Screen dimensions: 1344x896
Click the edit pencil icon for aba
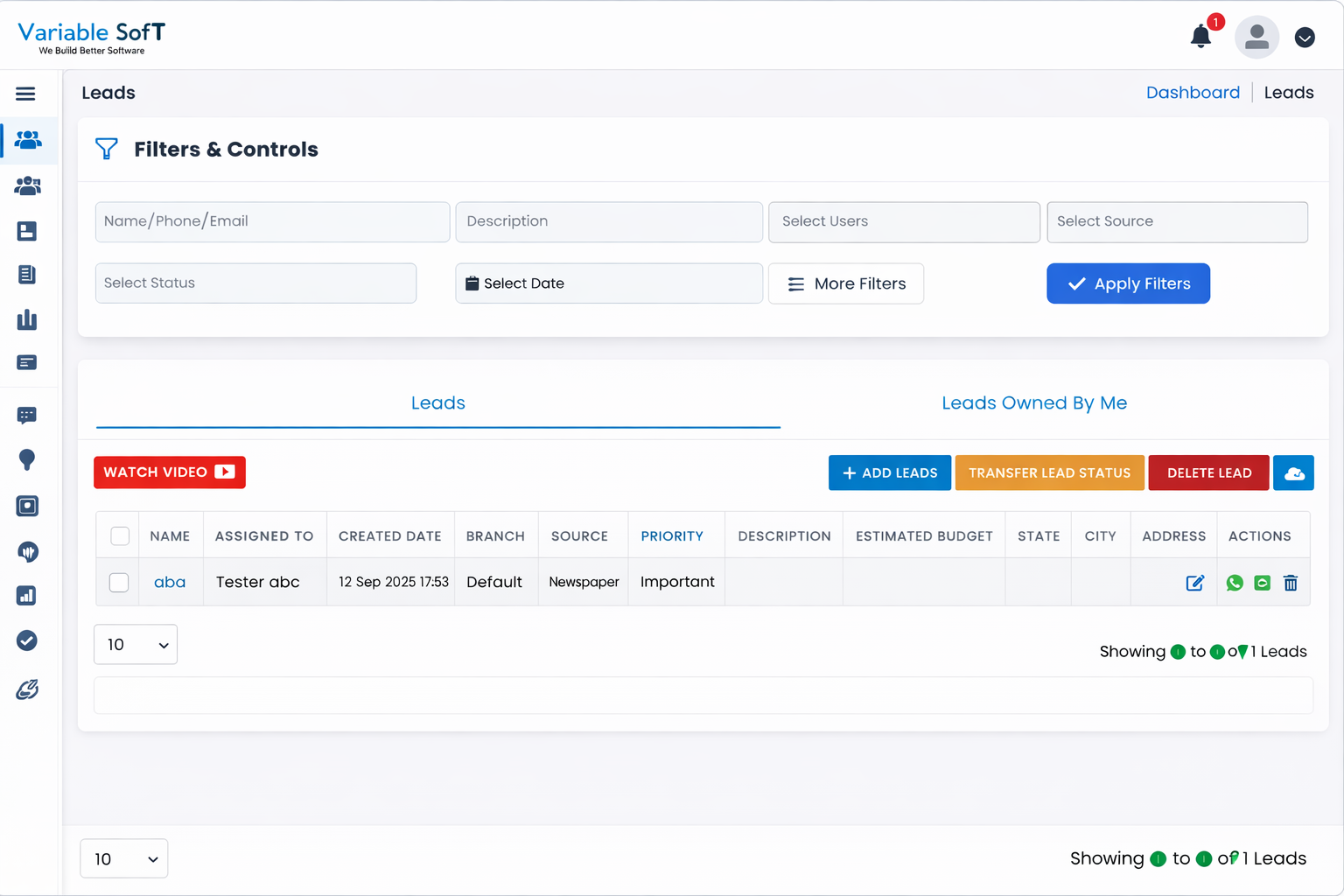(x=1194, y=583)
